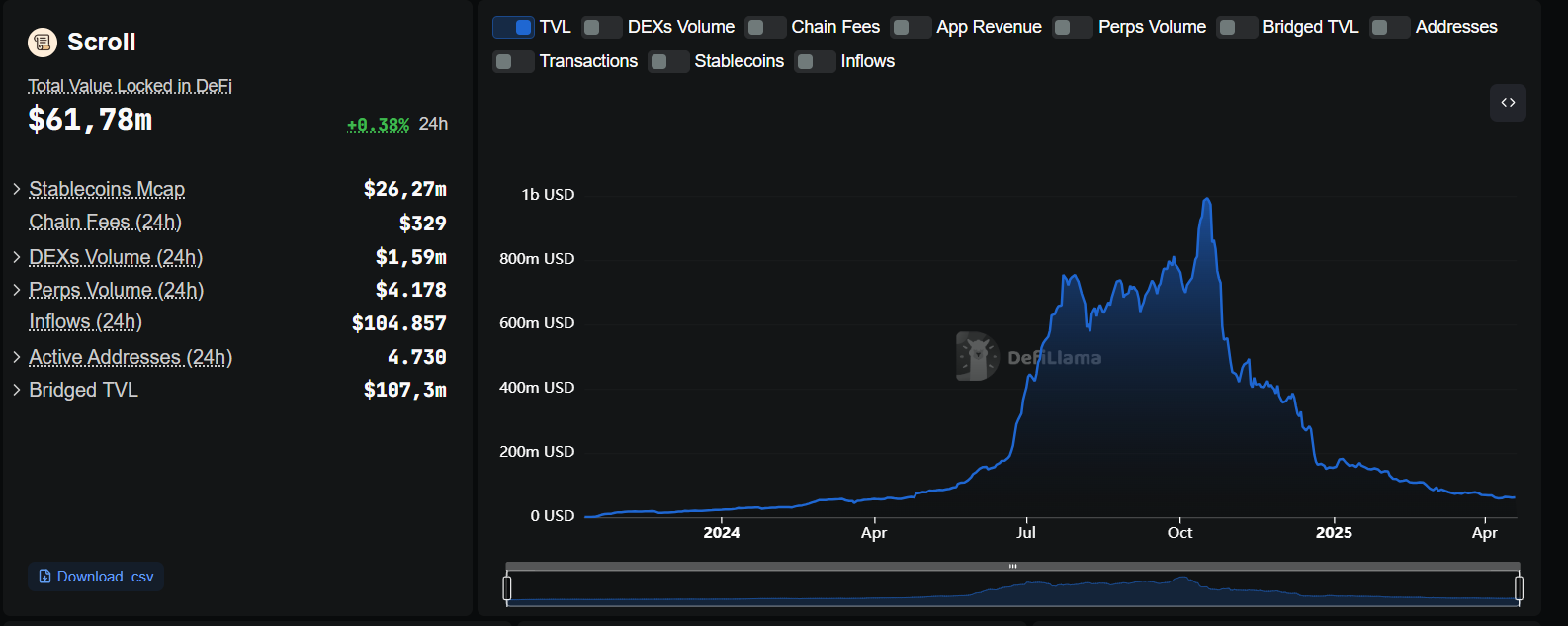Click the chart peak near Oct
The width and height of the screenshot is (1568, 626).
pos(1206,200)
